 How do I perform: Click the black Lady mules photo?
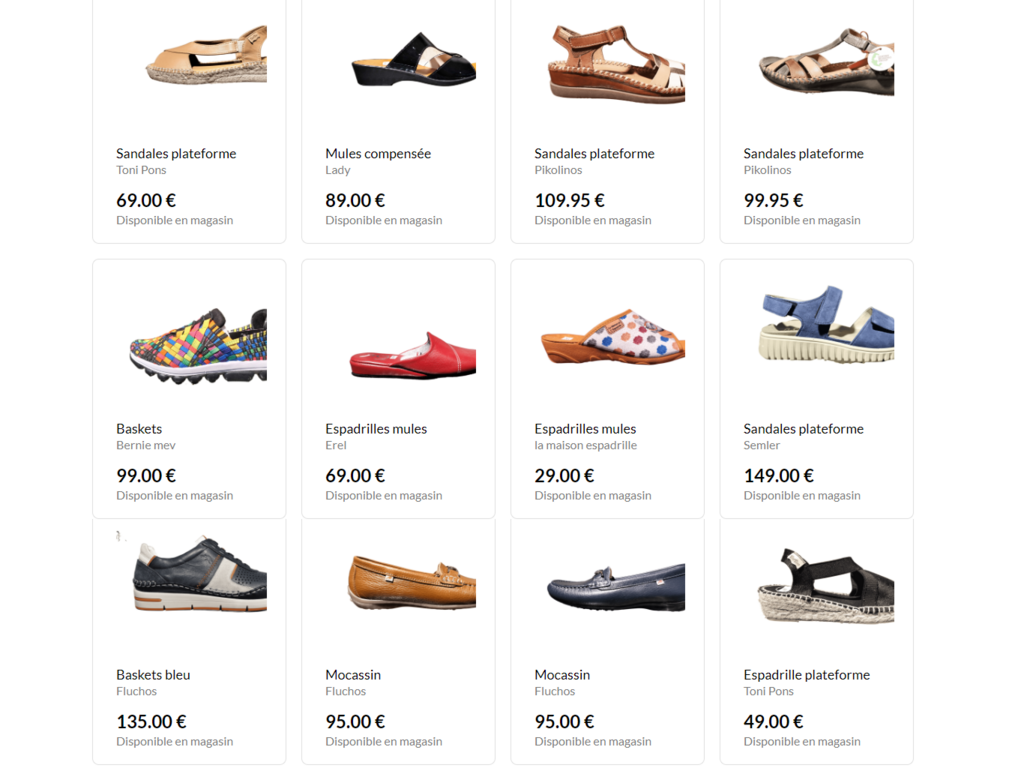tap(413, 59)
